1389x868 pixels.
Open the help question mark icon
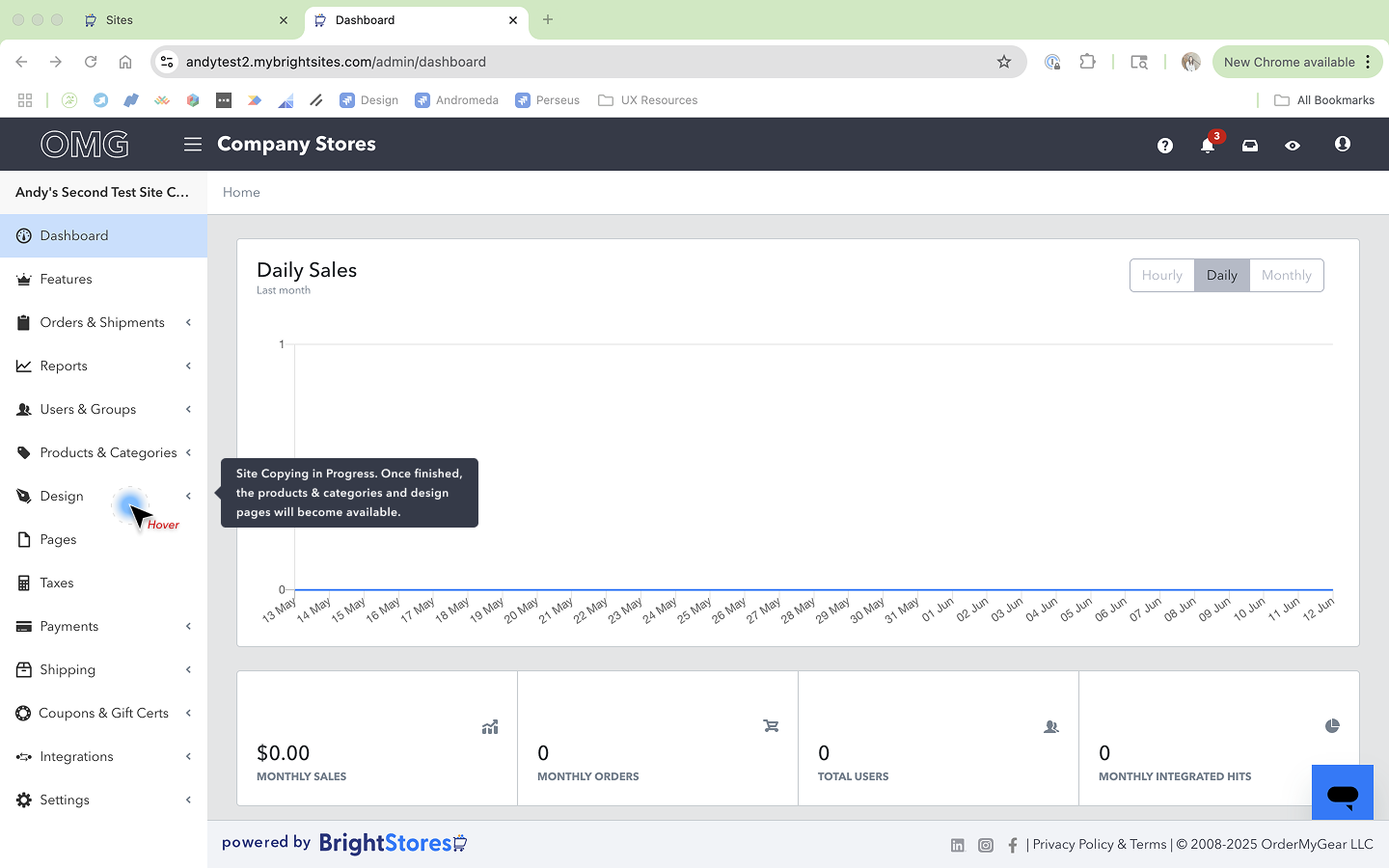[x=1165, y=146]
